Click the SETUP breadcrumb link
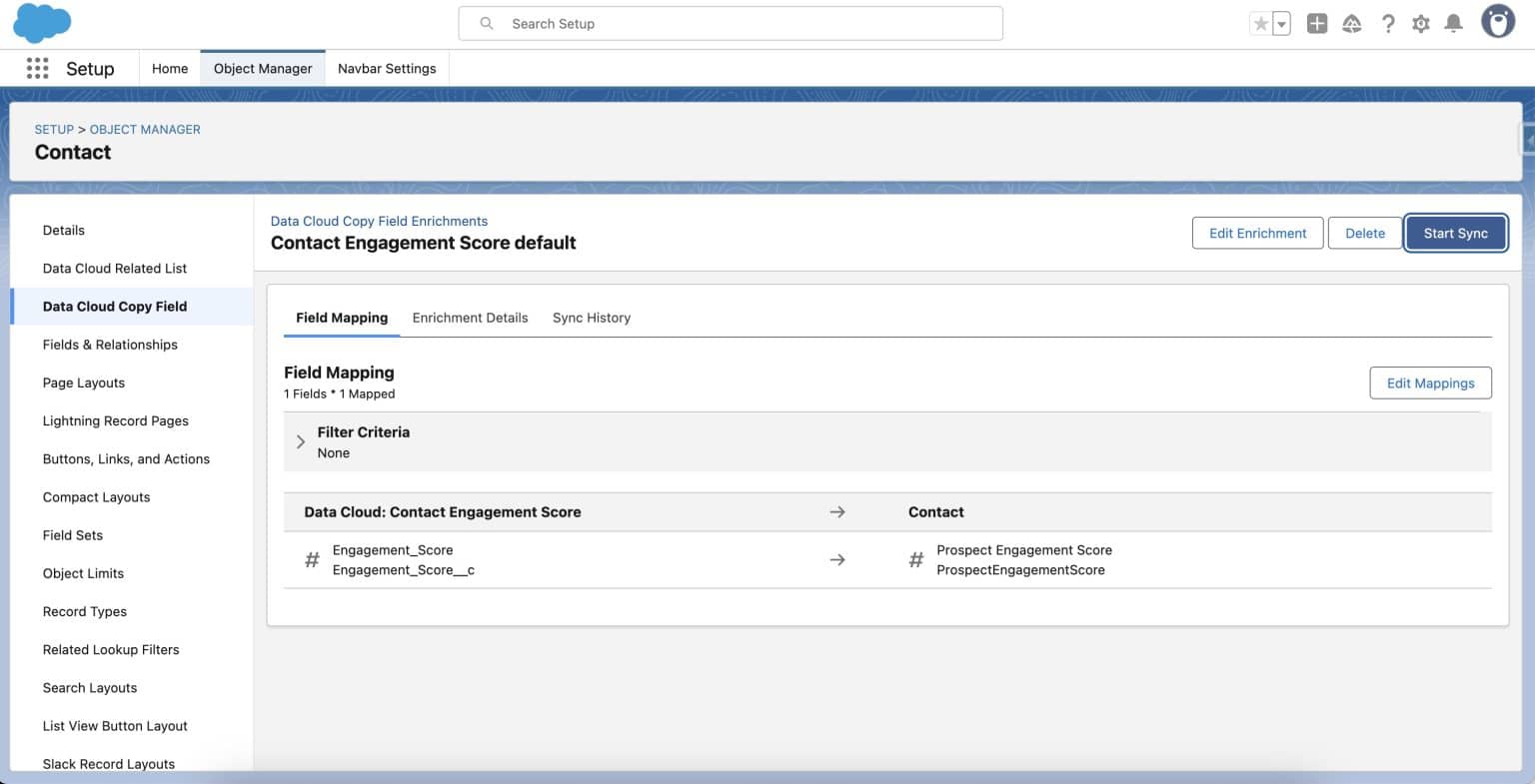 coord(54,129)
